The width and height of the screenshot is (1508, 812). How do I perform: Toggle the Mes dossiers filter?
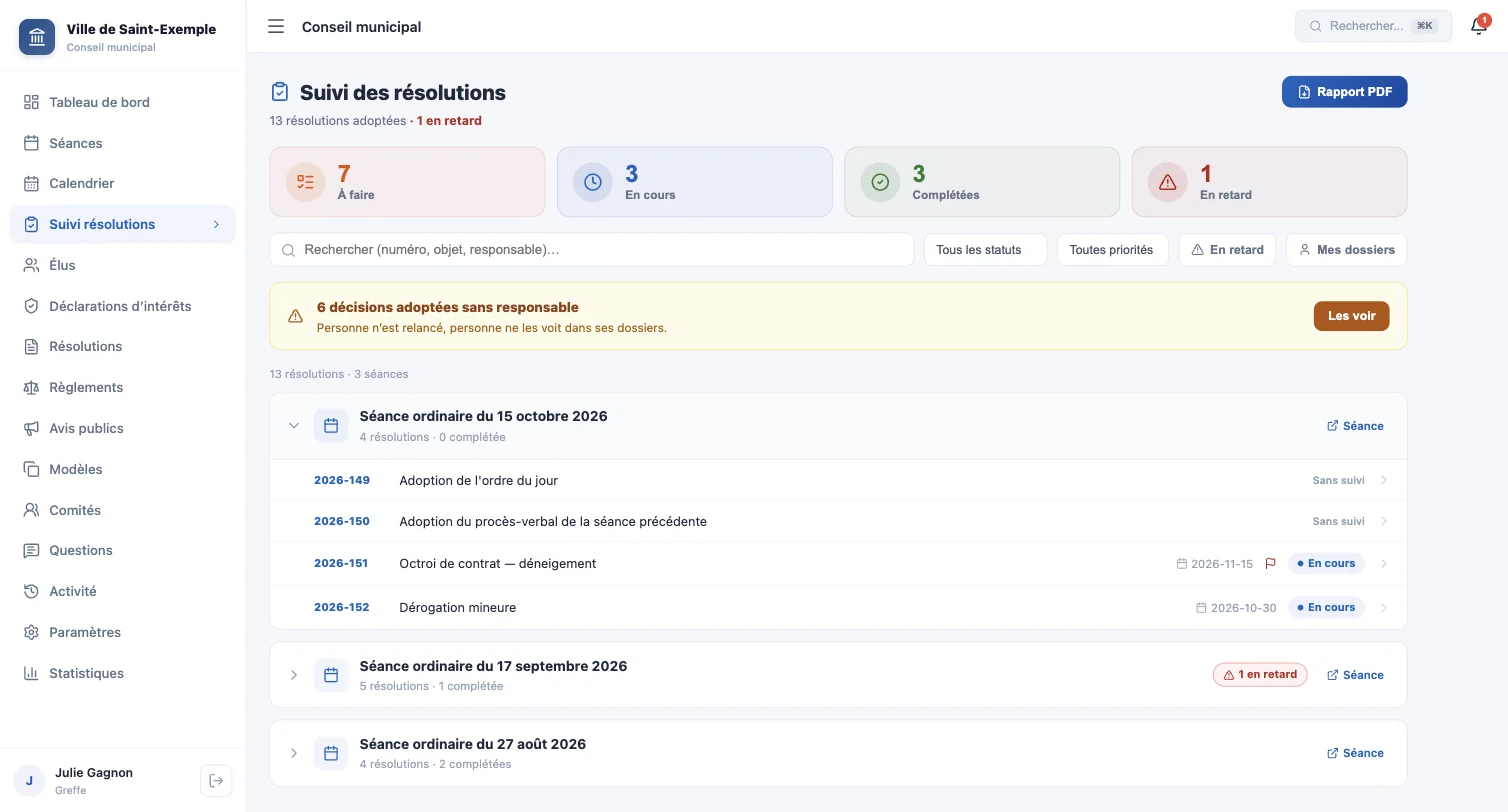pos(1346,250)
